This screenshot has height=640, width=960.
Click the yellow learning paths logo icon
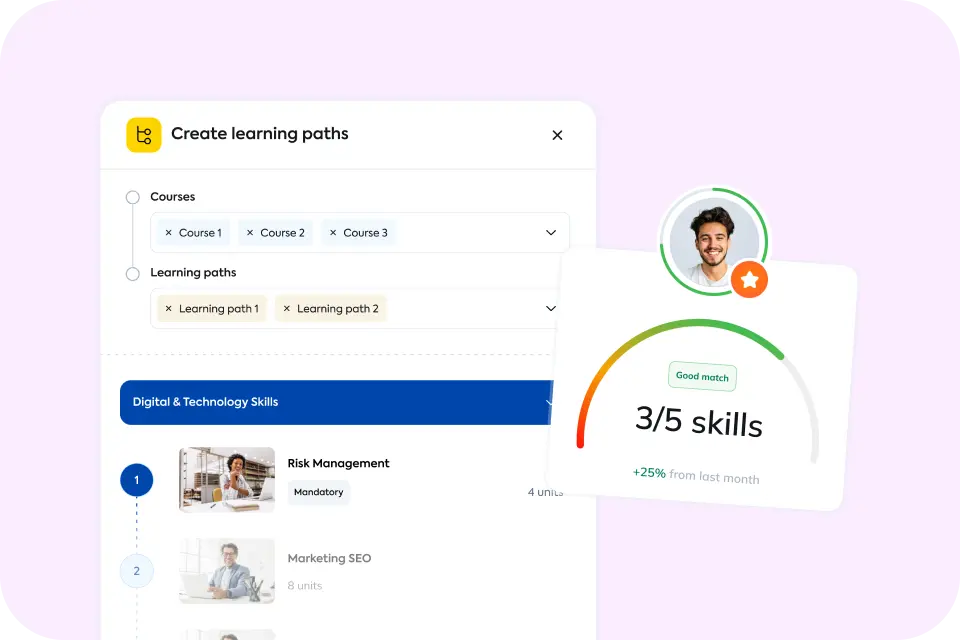pyautogui.click(x=143, y=135)
